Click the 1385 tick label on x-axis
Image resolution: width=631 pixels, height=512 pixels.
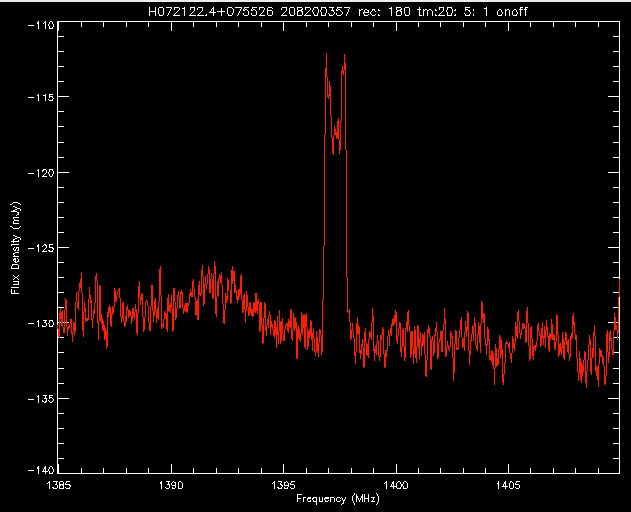click(x=59, y=485)
